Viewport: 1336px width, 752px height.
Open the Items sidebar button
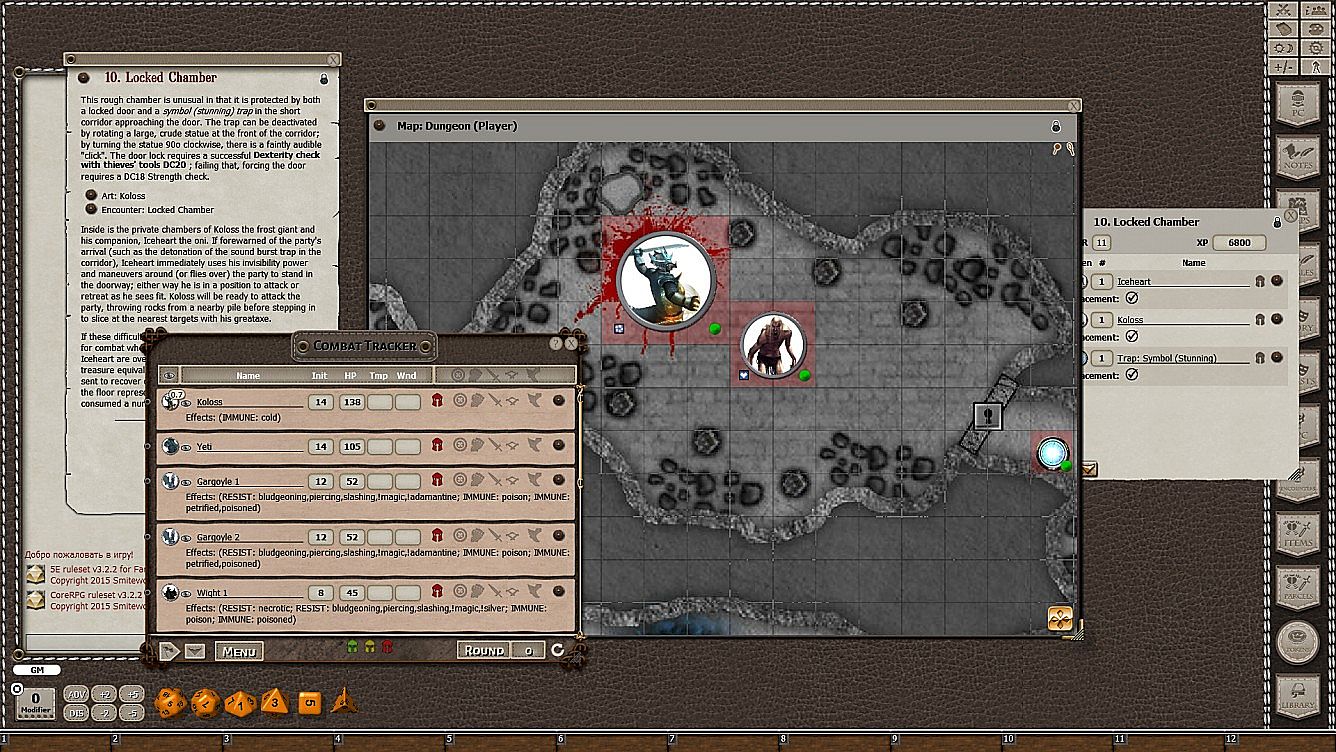tap(1297, 535)
